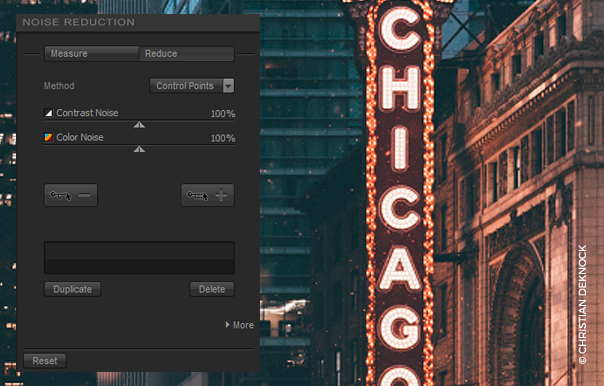Image resolution: width=604 pixels, height=386 pixels.
Task: Click the Duplicate button
Action: [x=72, y=289]
